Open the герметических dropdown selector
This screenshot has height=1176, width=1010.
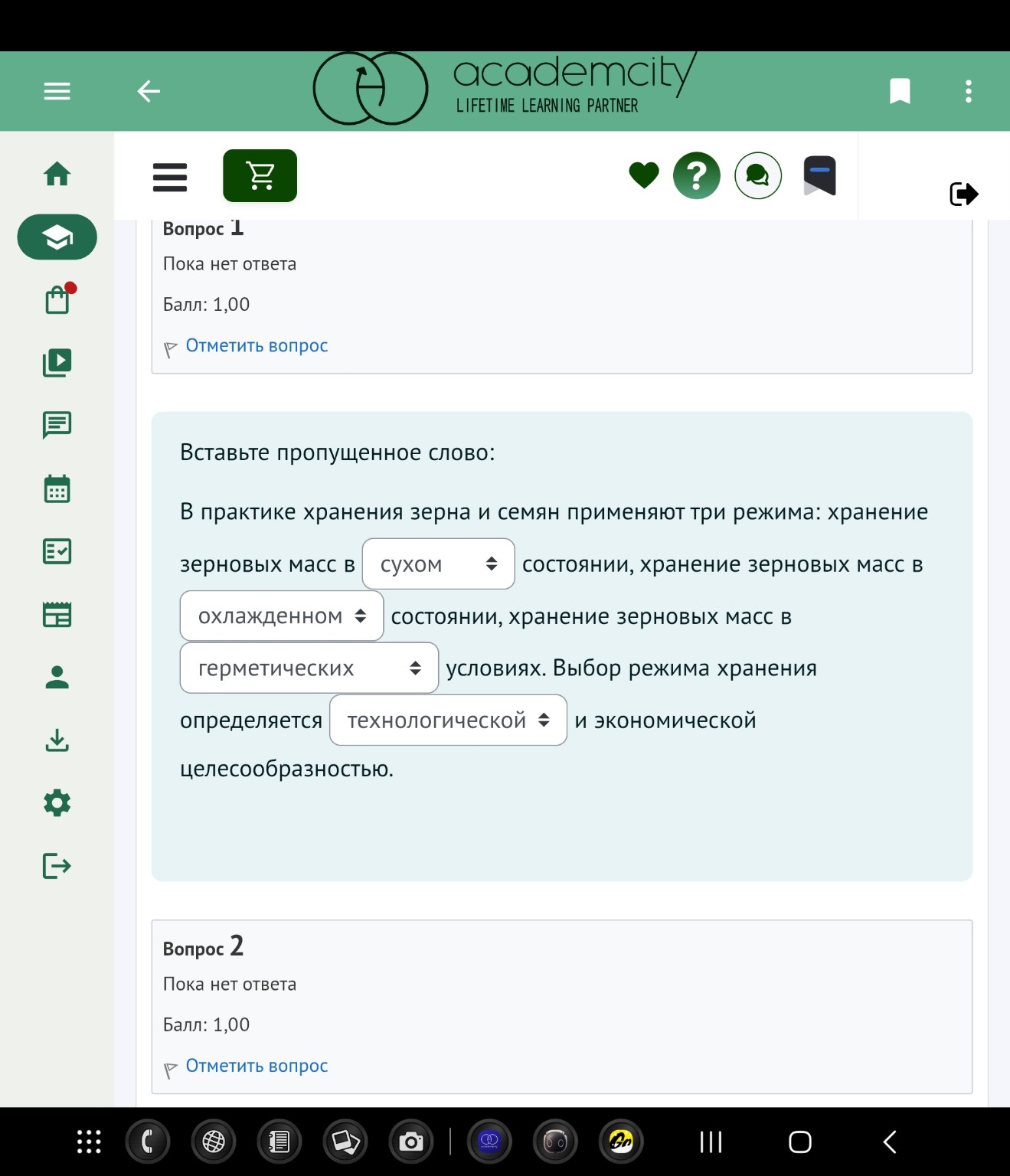tap(309, 668)
